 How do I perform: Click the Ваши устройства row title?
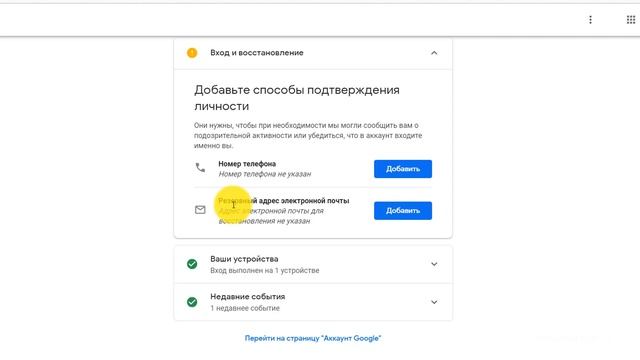244,259
